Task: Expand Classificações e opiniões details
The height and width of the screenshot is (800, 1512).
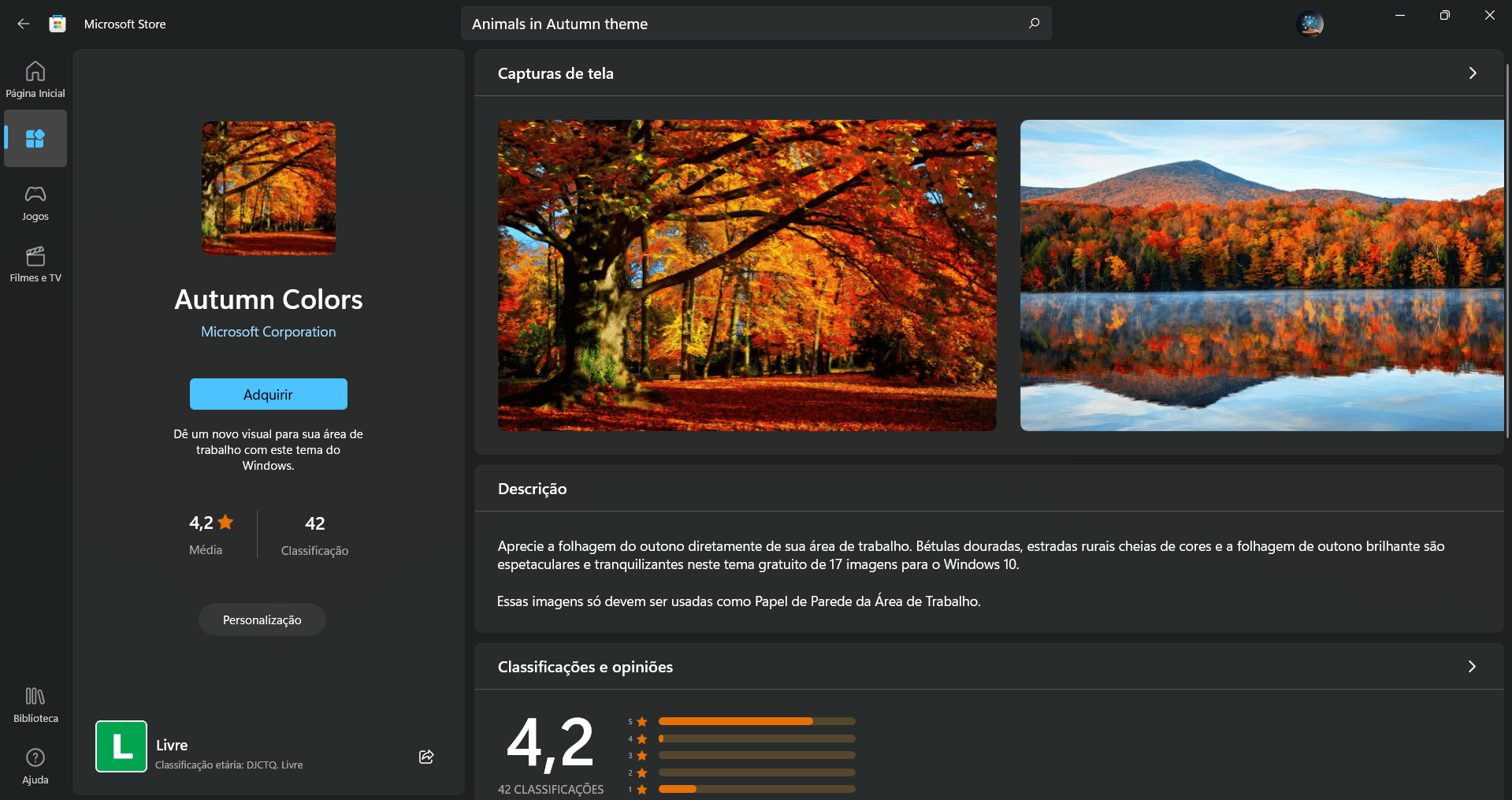Action: pos(1472,666)
